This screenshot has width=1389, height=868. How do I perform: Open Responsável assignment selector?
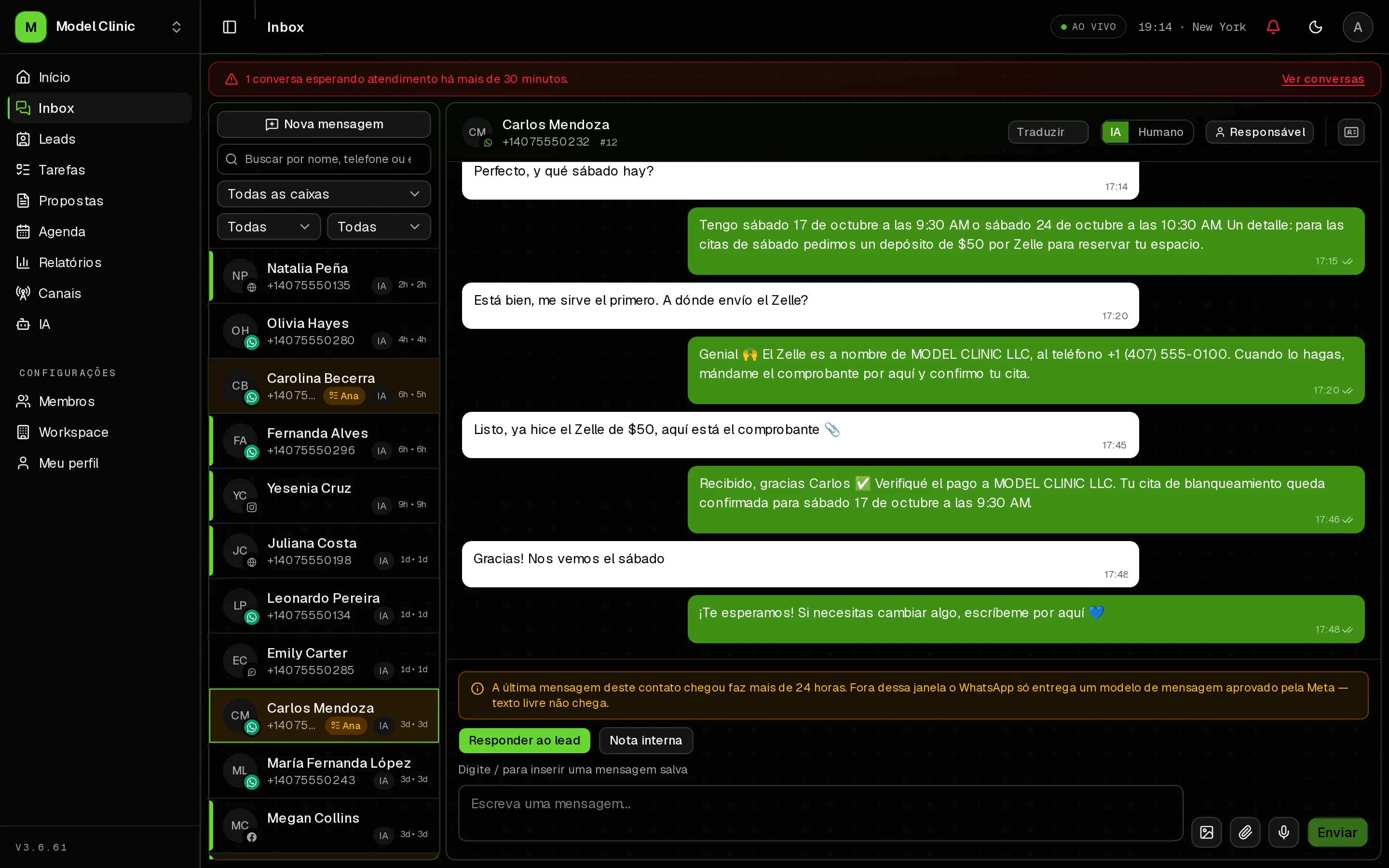coord(1259,132)
